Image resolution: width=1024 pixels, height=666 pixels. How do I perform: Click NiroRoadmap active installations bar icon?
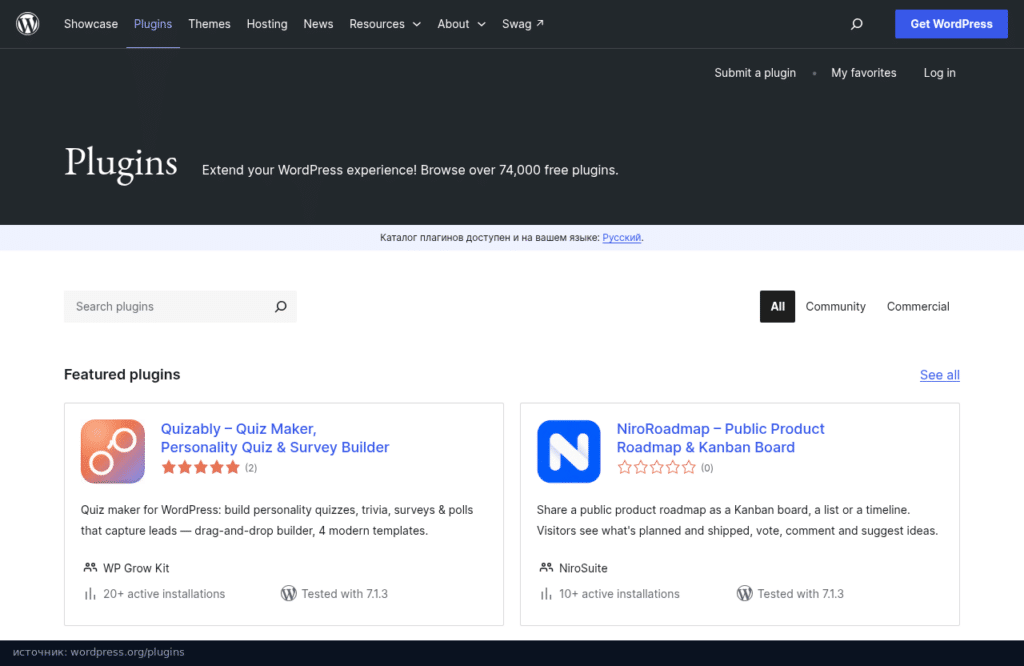coord(546,594)
